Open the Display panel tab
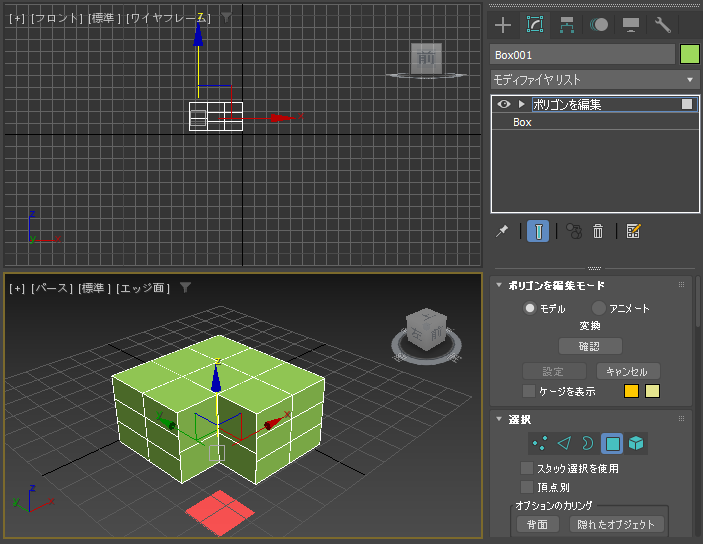 tap(631, 25)
